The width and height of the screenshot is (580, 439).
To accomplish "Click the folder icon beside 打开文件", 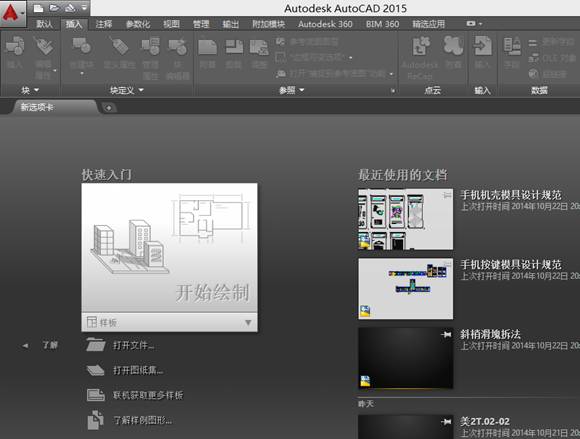I will pos(96,345).
